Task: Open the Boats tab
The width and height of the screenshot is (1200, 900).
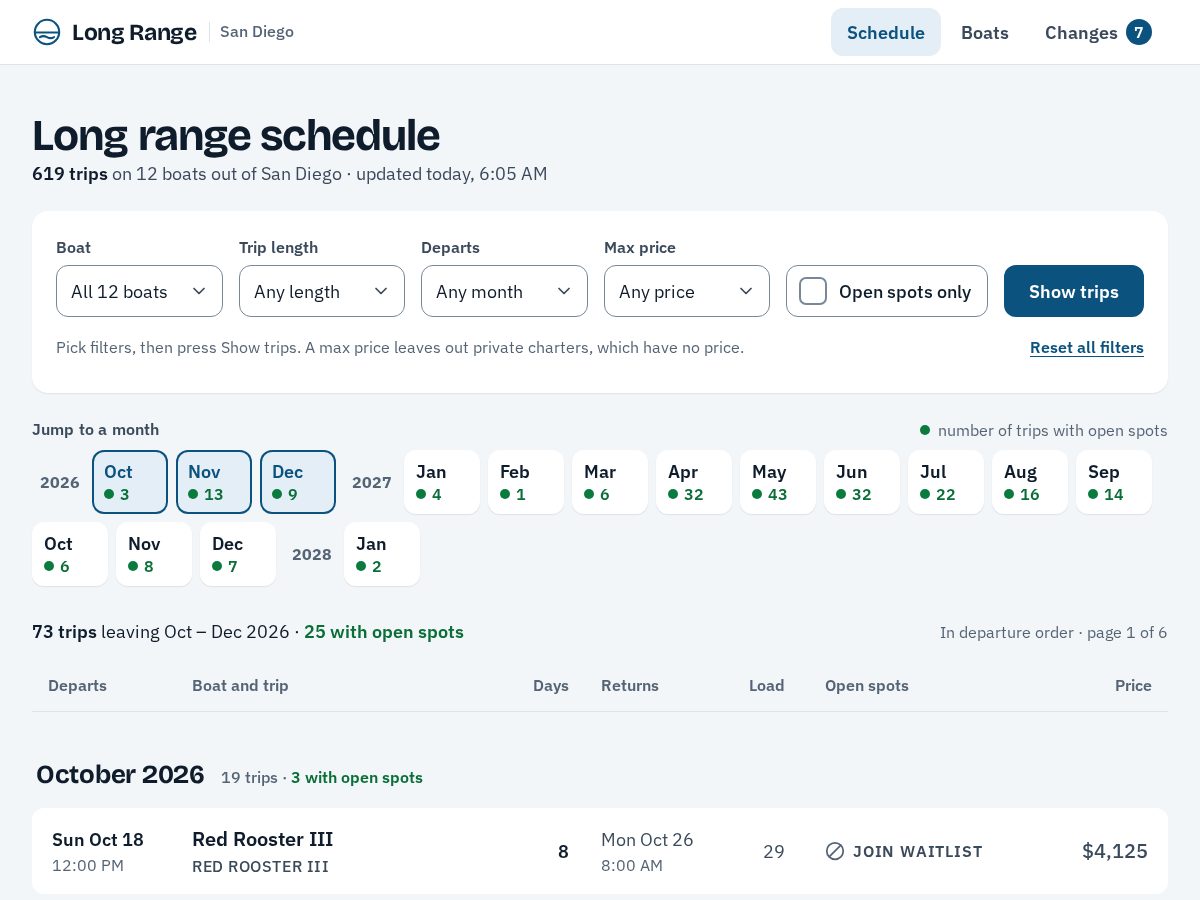Action: pos(985,32)
